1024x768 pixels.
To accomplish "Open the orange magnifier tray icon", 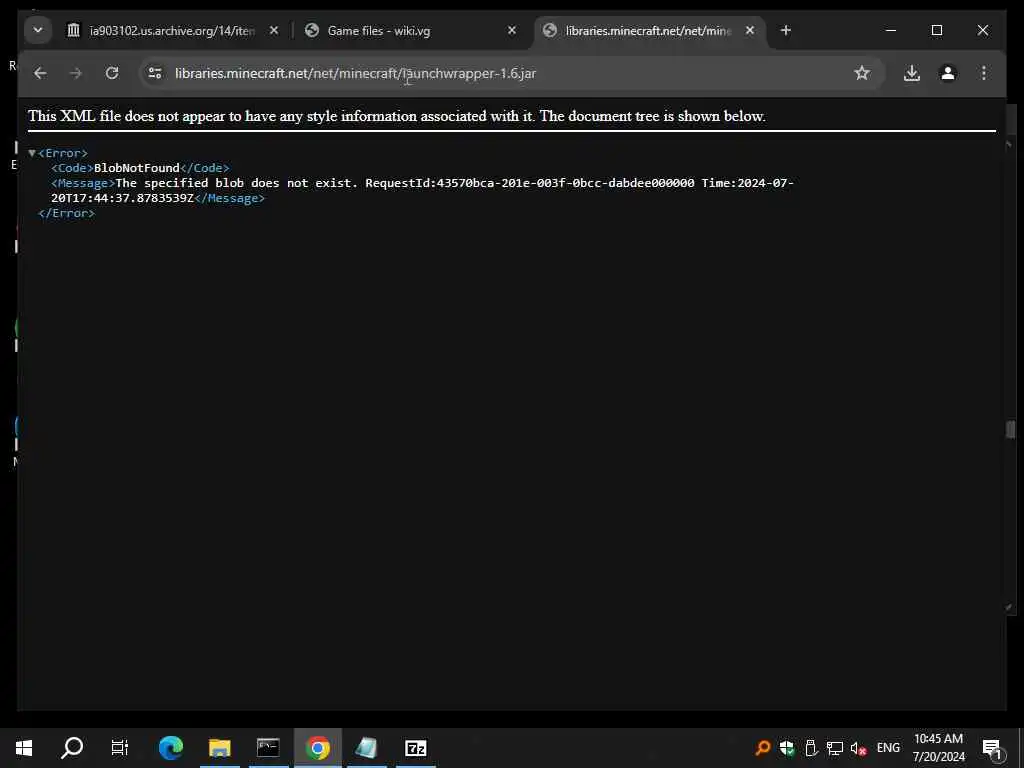I will coord(762,748).
